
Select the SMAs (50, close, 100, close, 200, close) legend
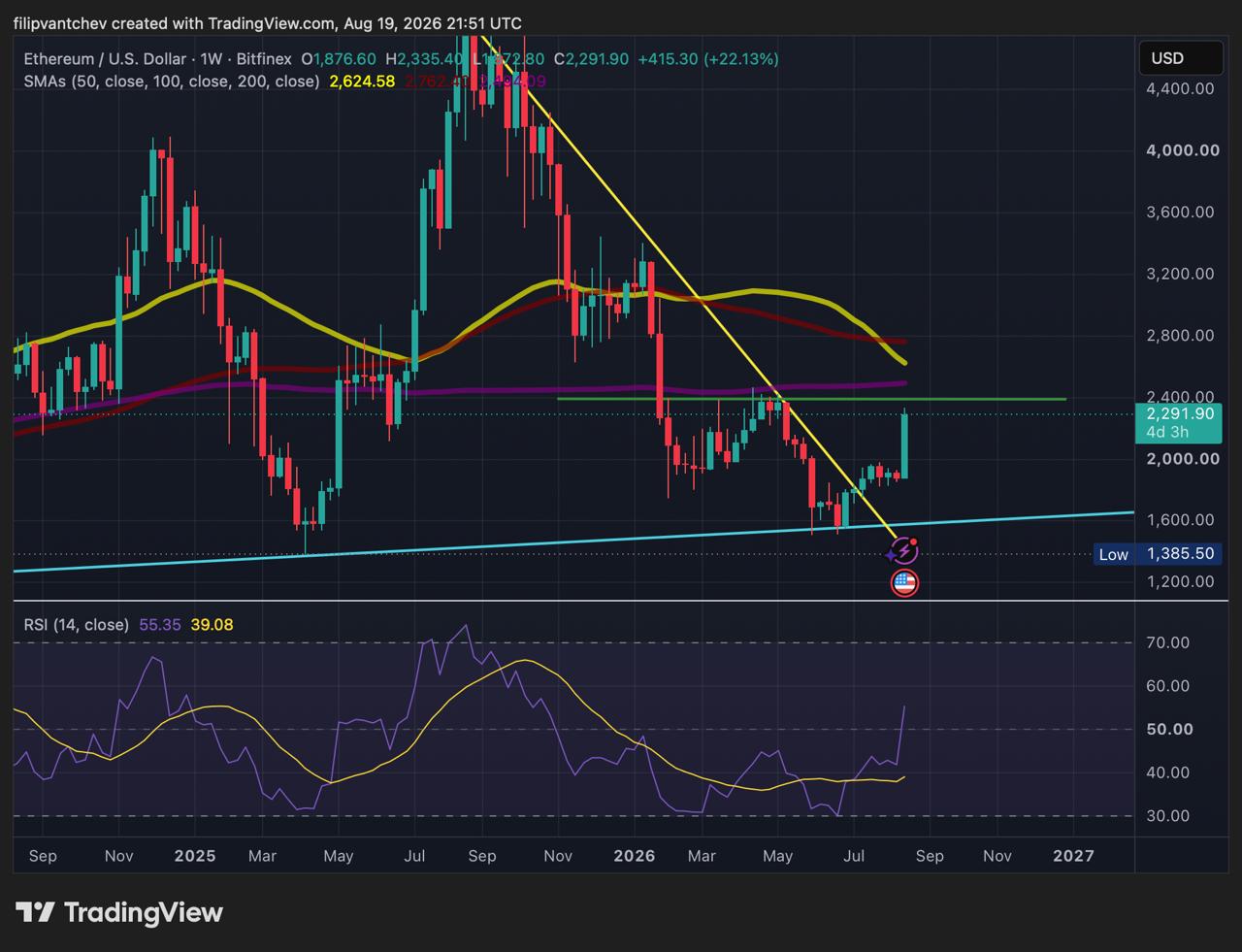coord(172,82)
